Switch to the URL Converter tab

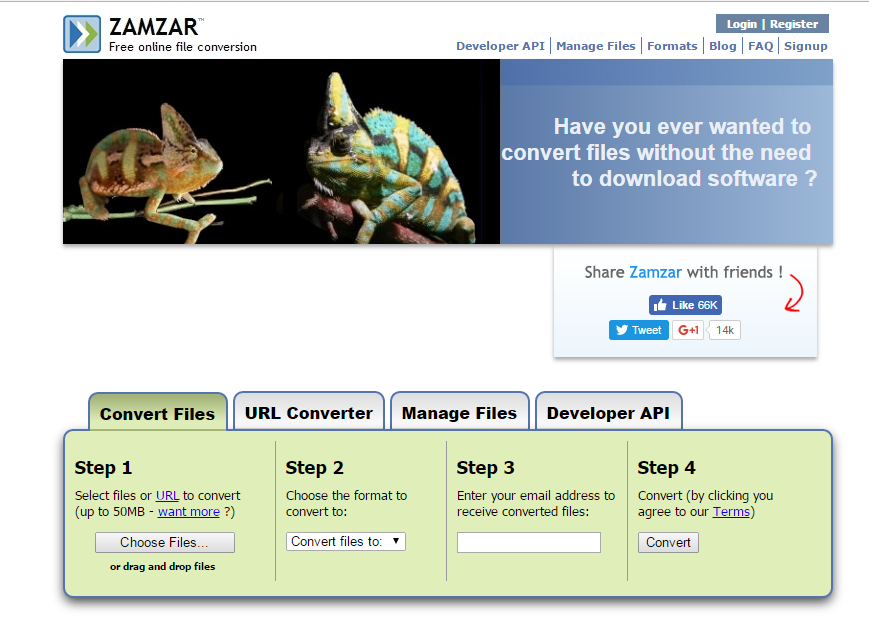tap(309, 411)
